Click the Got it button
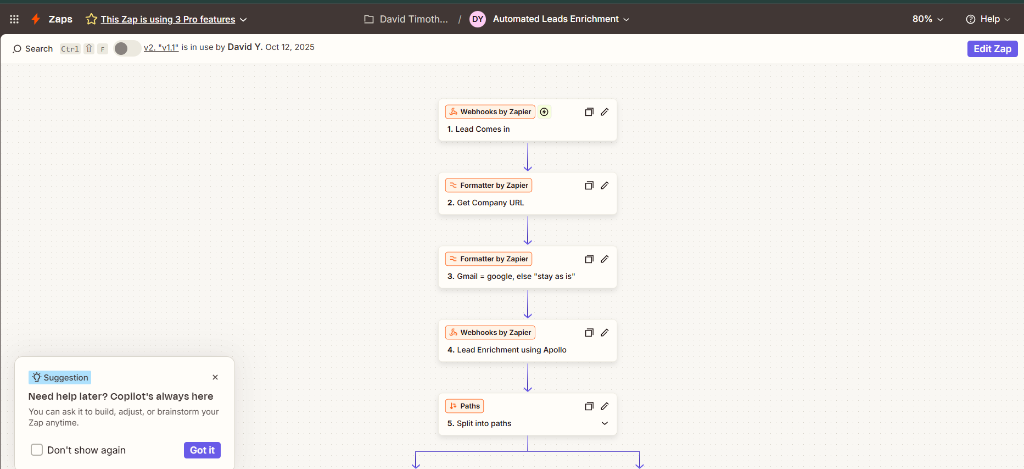 (x=202, y=450)
